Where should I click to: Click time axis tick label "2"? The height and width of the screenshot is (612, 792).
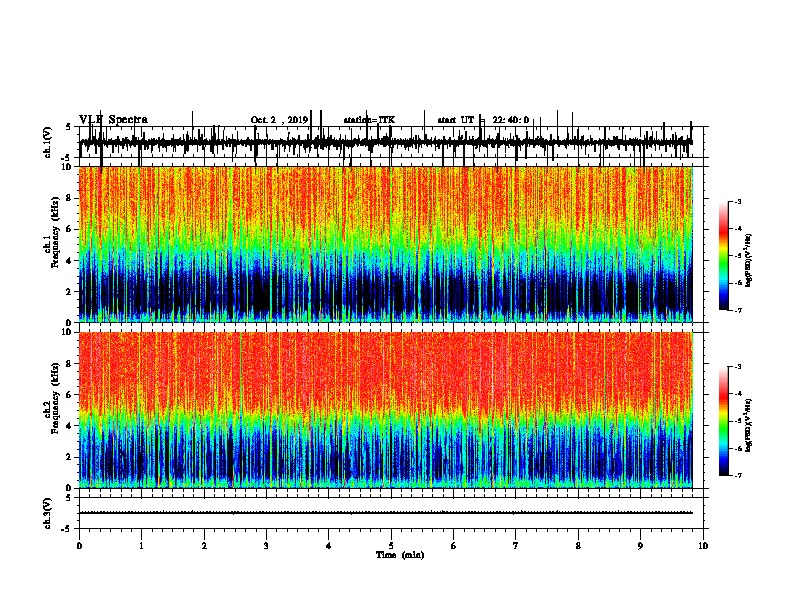[204, 546]
